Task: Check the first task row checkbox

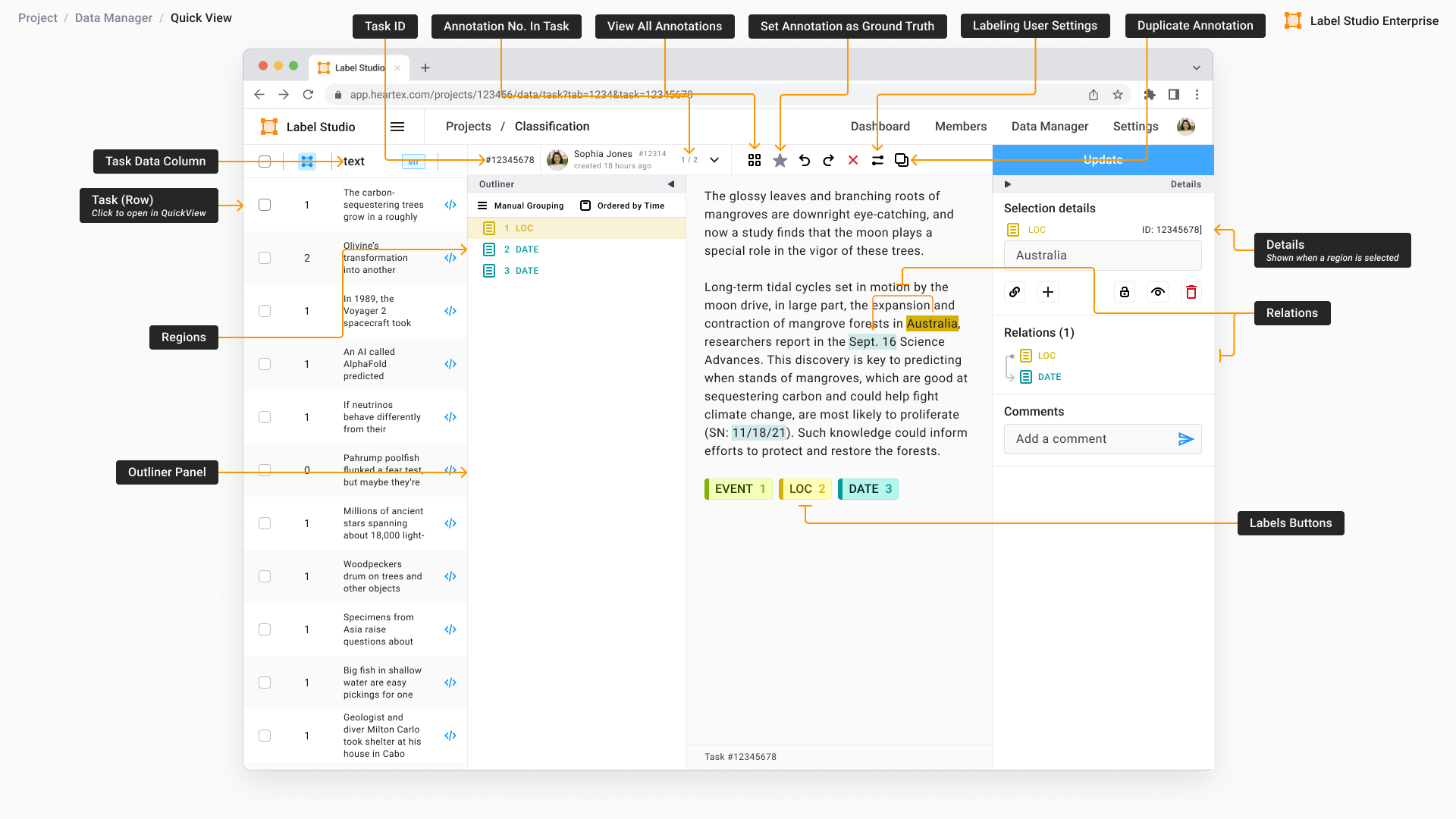Action: [265, 205]
